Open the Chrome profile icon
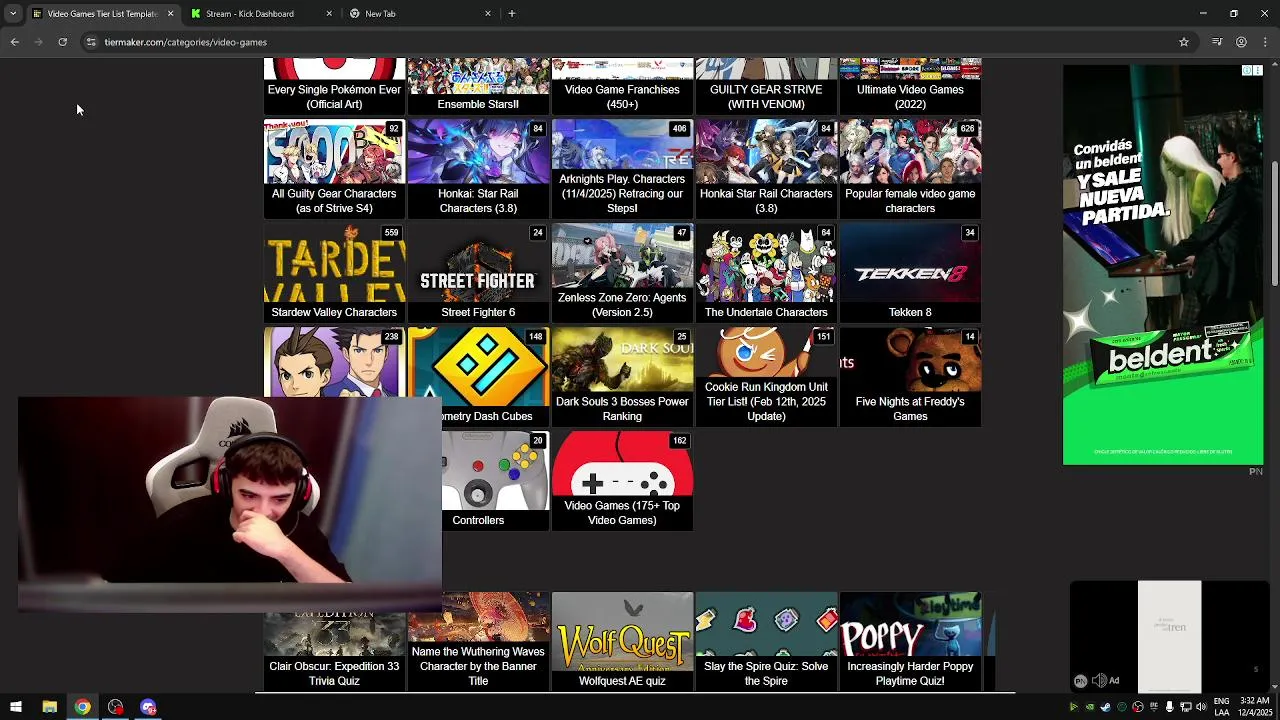The image size is (1280, 720). tap(1241, 42)
